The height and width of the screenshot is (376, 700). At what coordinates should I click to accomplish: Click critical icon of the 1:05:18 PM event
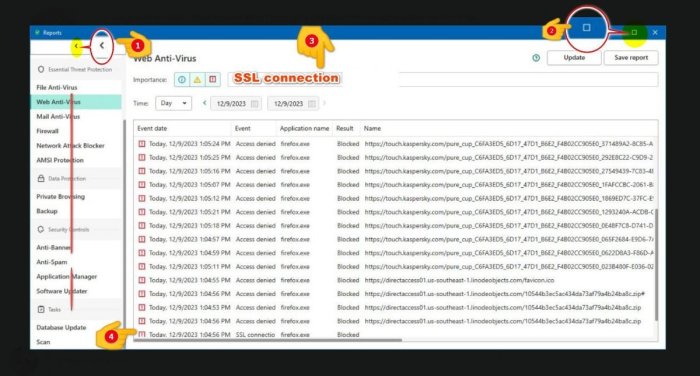click(x=142, y=226)
